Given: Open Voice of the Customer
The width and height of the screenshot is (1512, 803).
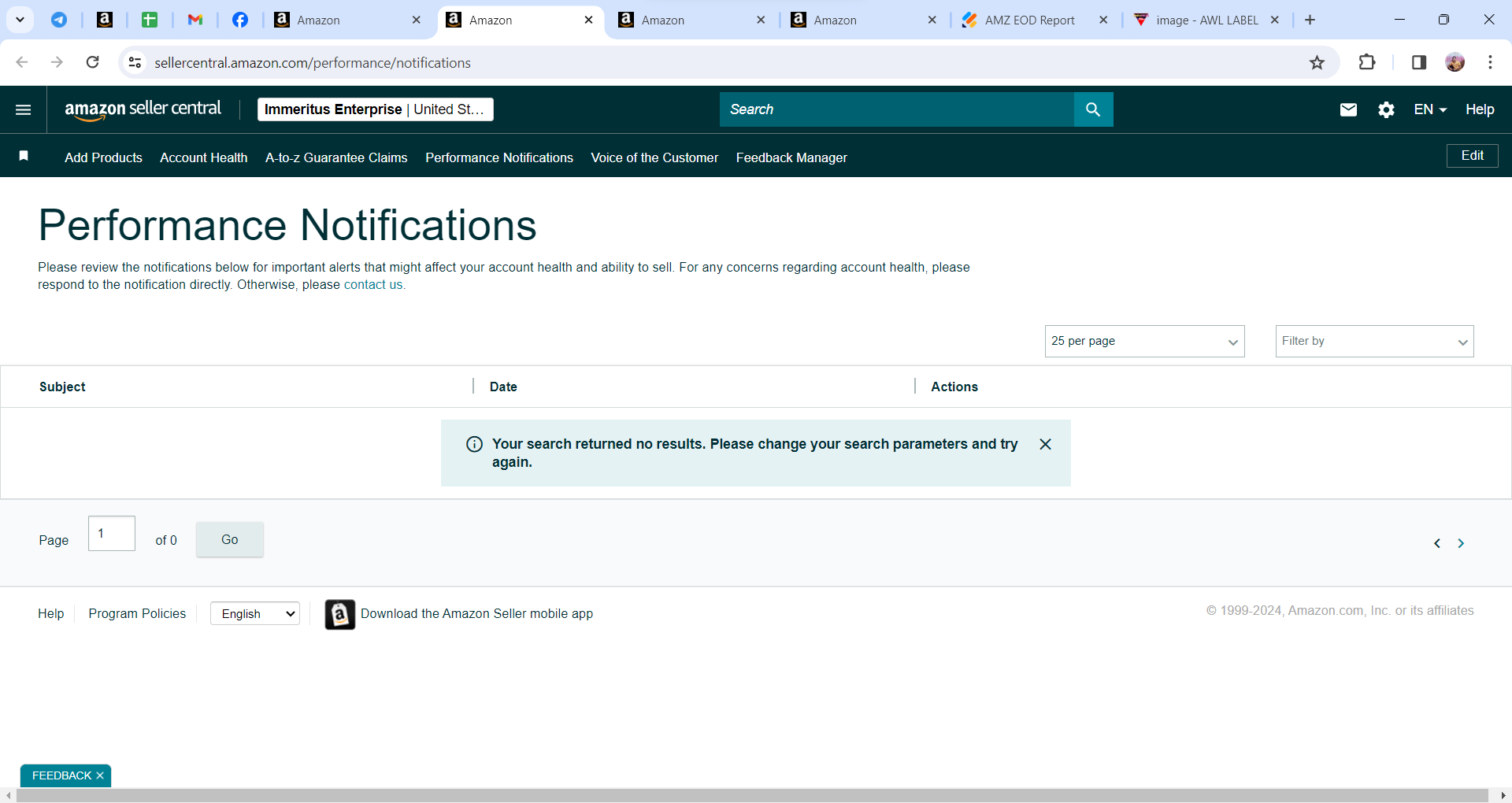Looking at the screenshot, I should [654, 157].
